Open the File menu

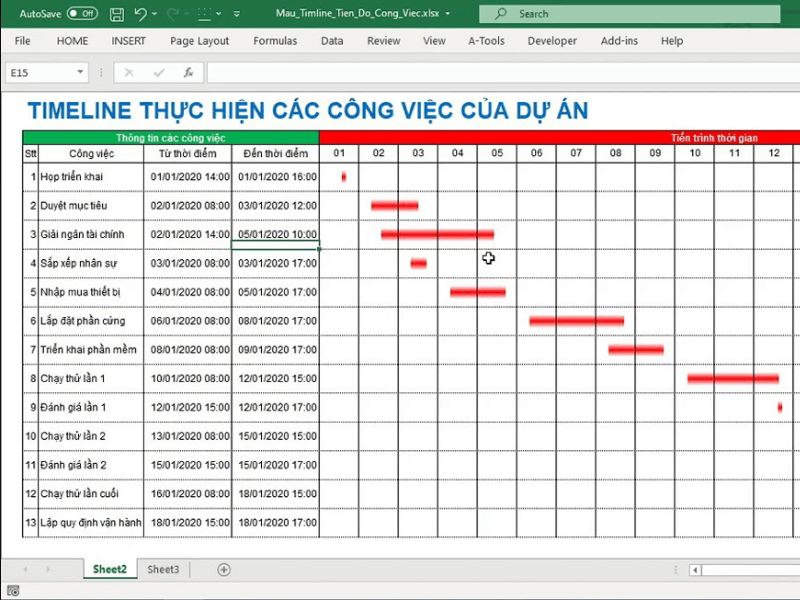click(22, 41)
